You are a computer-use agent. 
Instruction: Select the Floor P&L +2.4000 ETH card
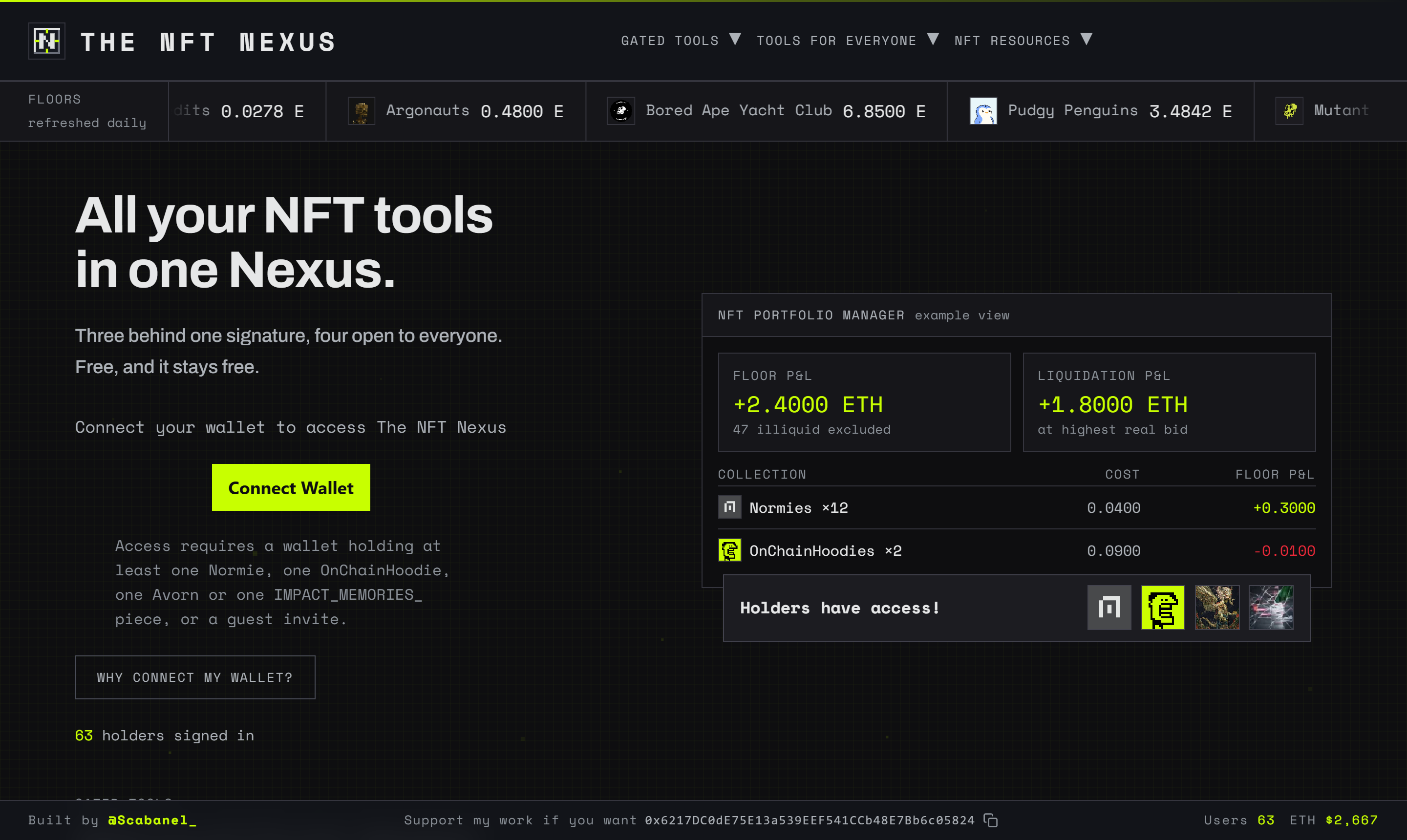(x=864, y=402)
